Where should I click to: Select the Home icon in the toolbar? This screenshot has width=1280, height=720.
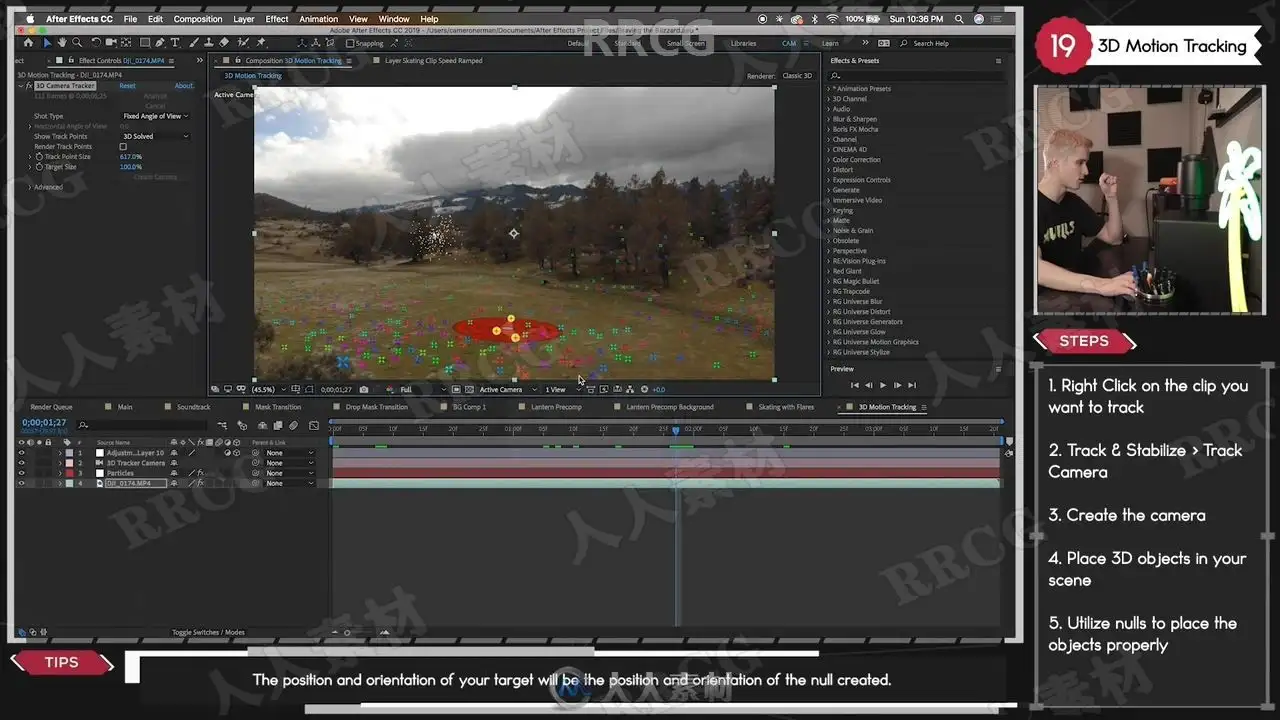coord(28,43)
